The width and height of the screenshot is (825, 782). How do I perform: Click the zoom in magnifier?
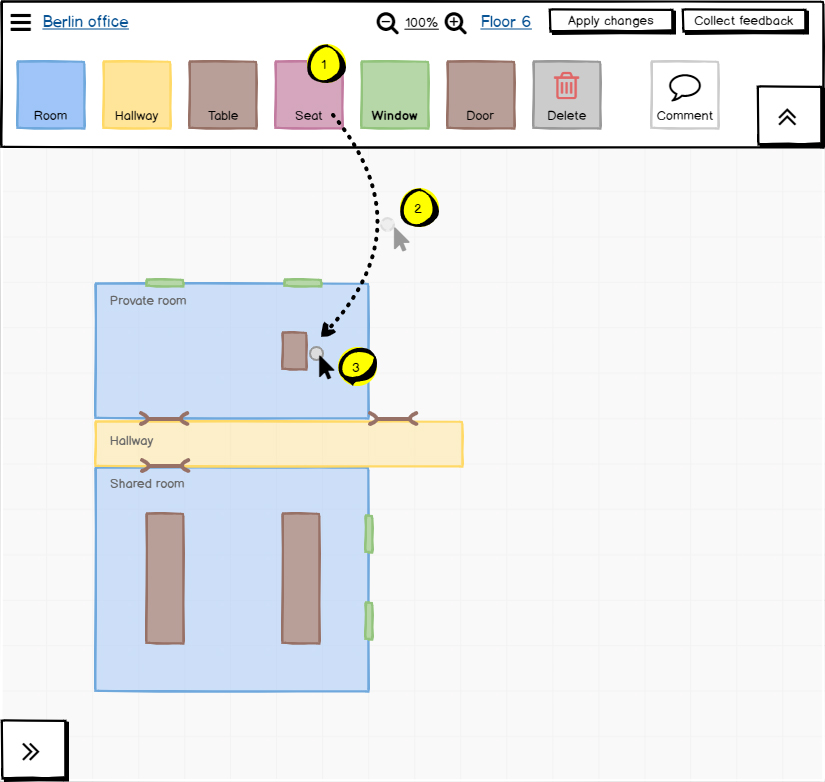point(455,23)
